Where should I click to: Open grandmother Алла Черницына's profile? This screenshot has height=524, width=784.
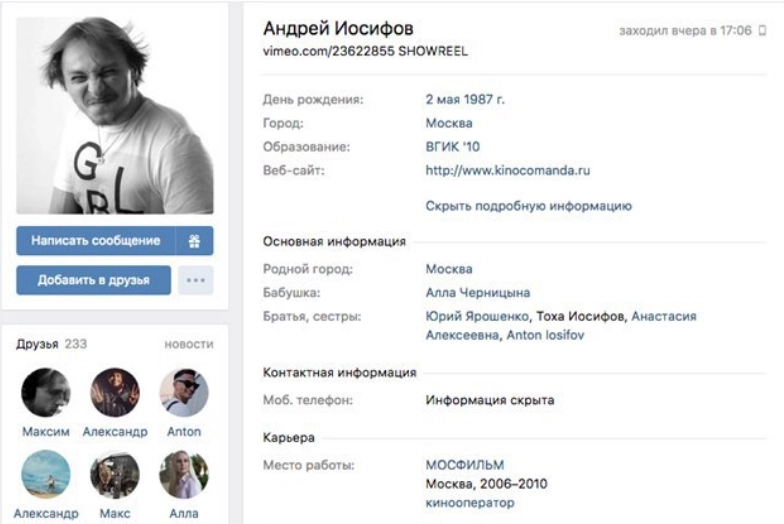click(478, 292)
